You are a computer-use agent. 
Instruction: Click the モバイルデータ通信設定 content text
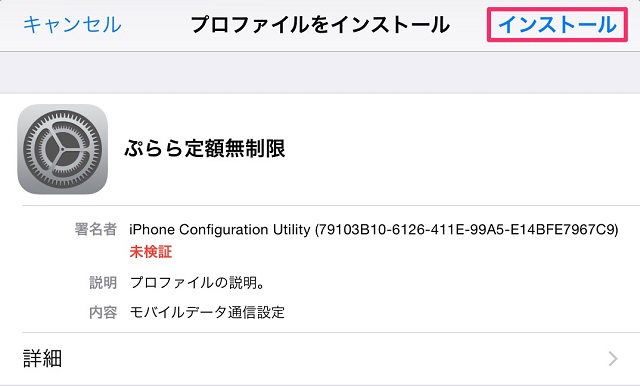[x=207, y=313]
